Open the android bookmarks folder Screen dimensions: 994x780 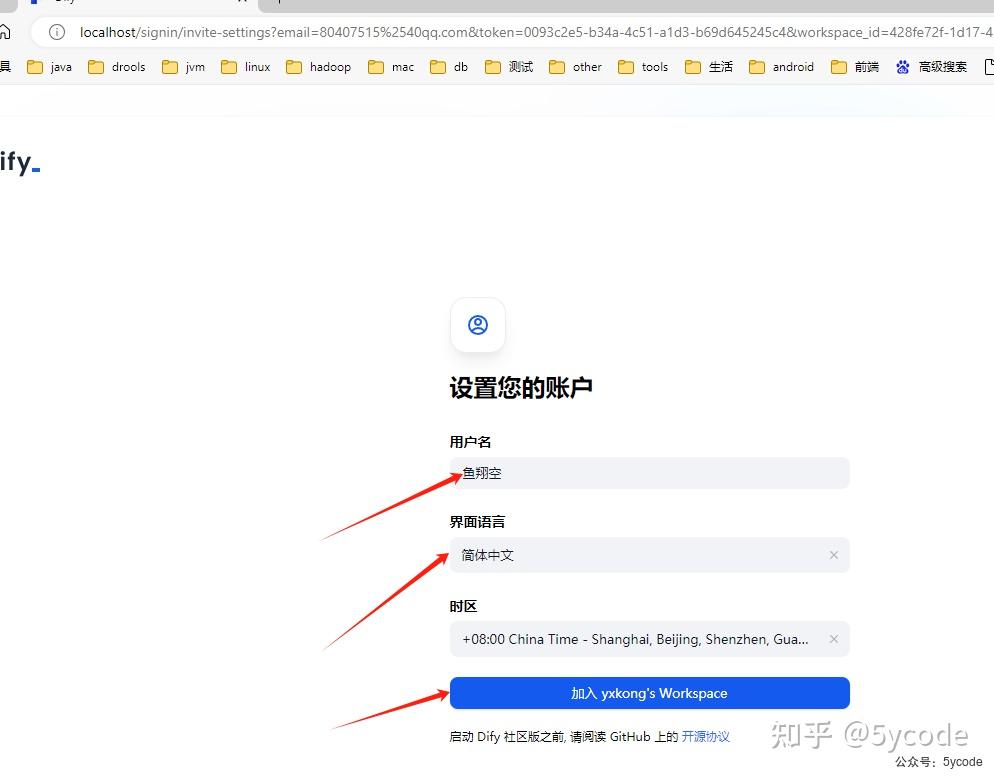pos(781,67)
